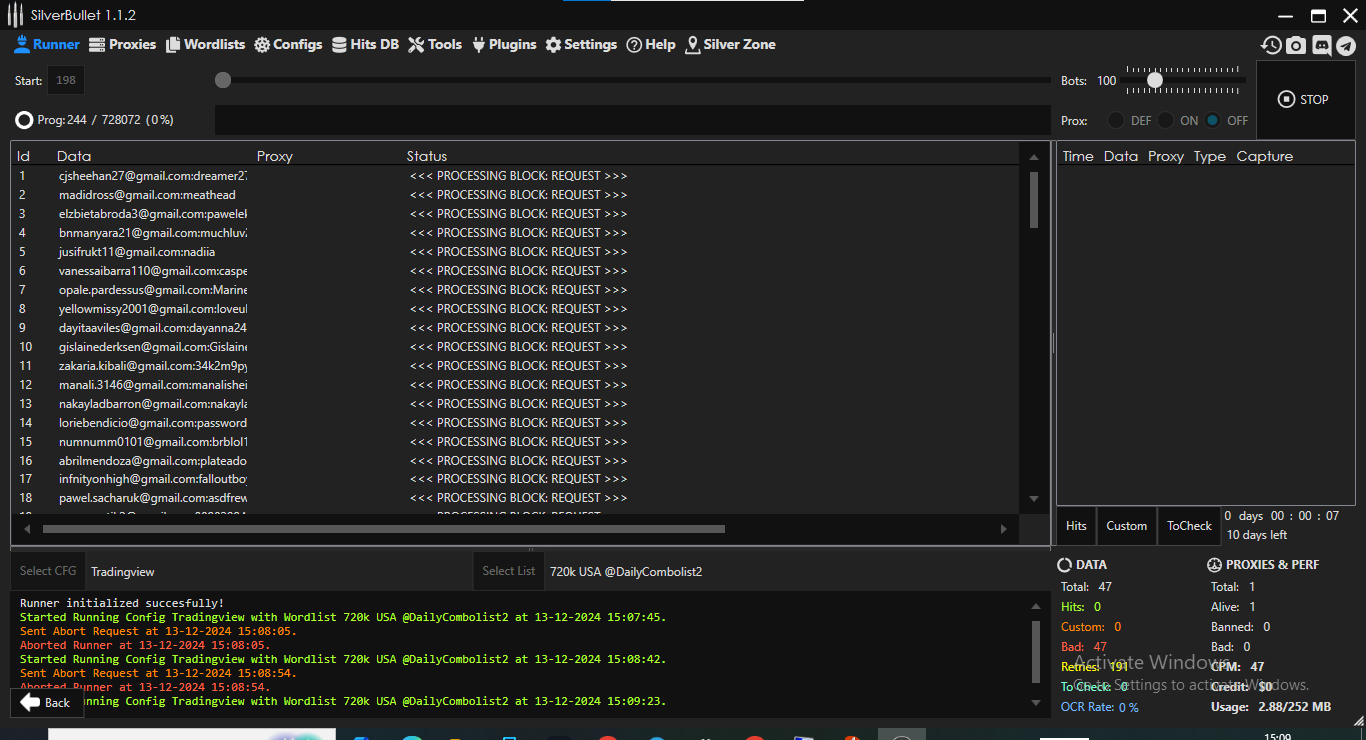Open the Telegram paper plane icon

[1345, 45]
